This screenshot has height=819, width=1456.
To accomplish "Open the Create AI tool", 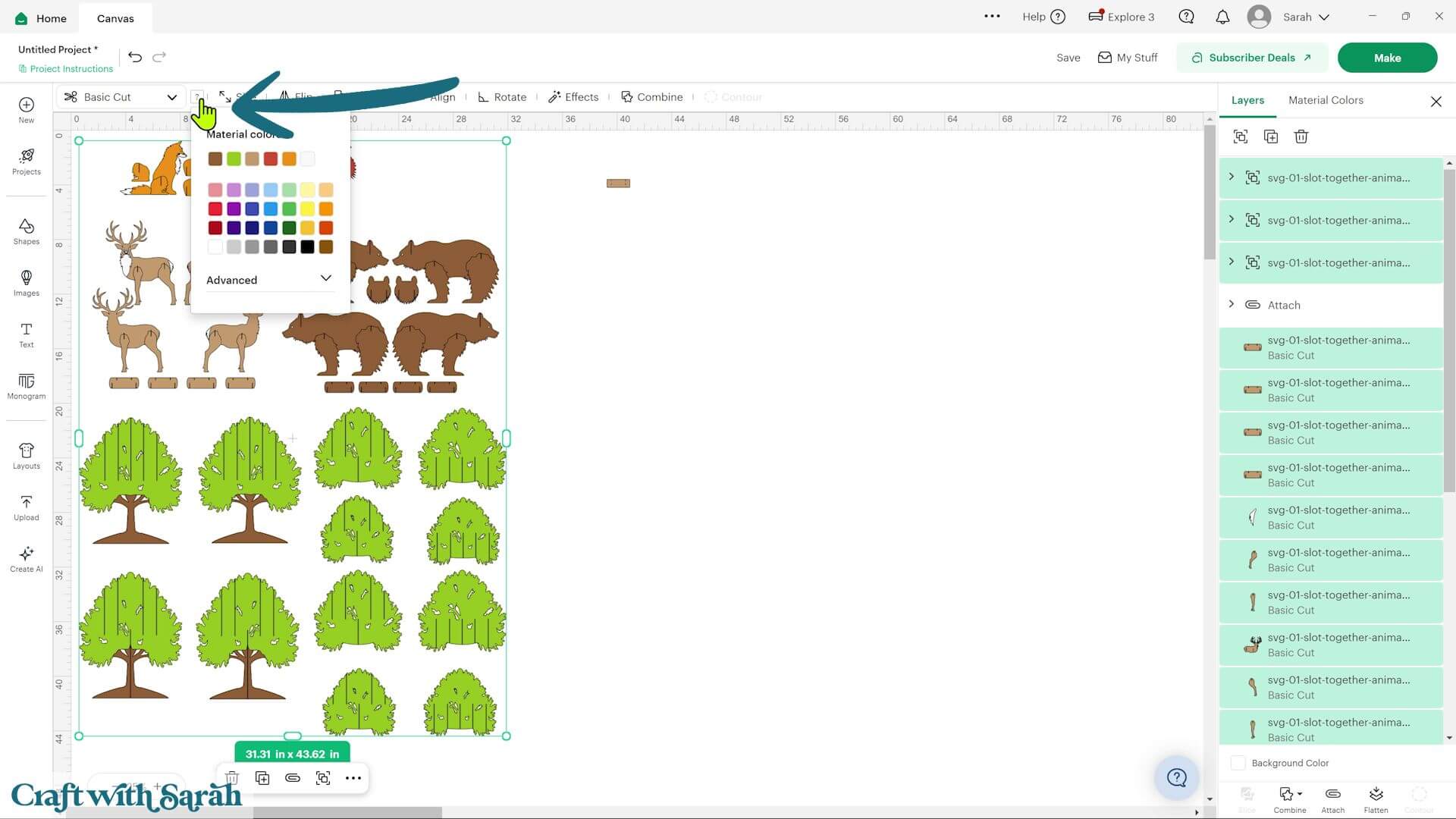I will pyautogui.click(x=26, y=559).
